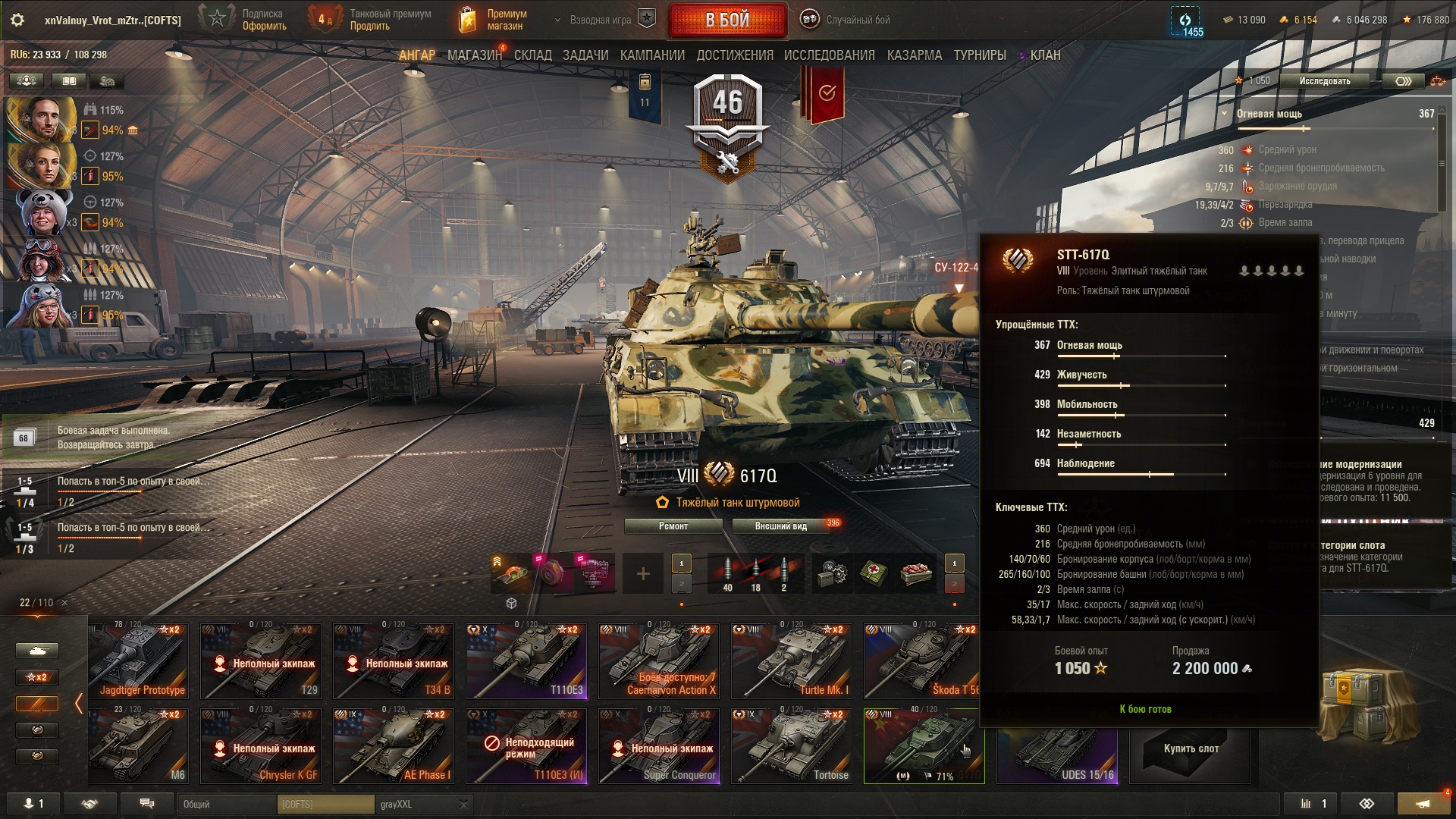Open the large repair kit consumable slot
Image resolution: width=1456 pixels, height=819 pixels.
click(x=833, y=573)
